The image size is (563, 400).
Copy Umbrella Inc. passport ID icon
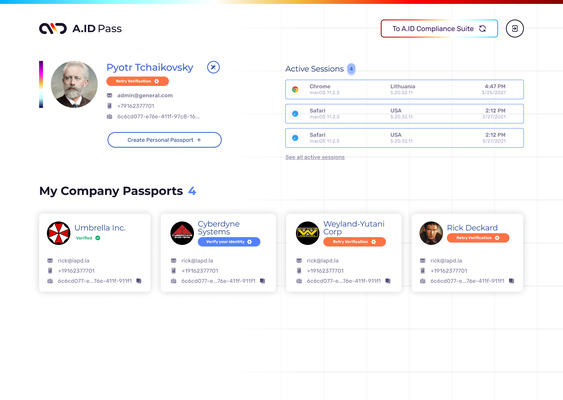139,281
